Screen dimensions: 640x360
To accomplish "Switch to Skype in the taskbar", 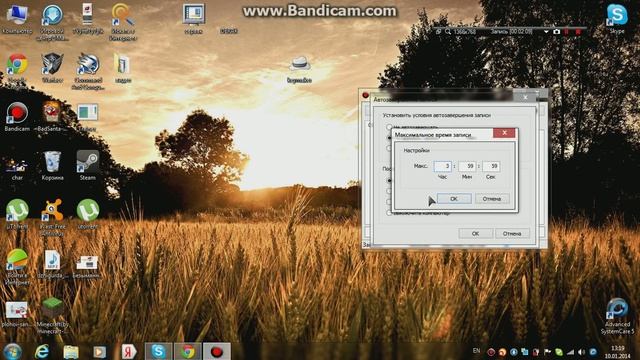I will click(x=158, y=351).
